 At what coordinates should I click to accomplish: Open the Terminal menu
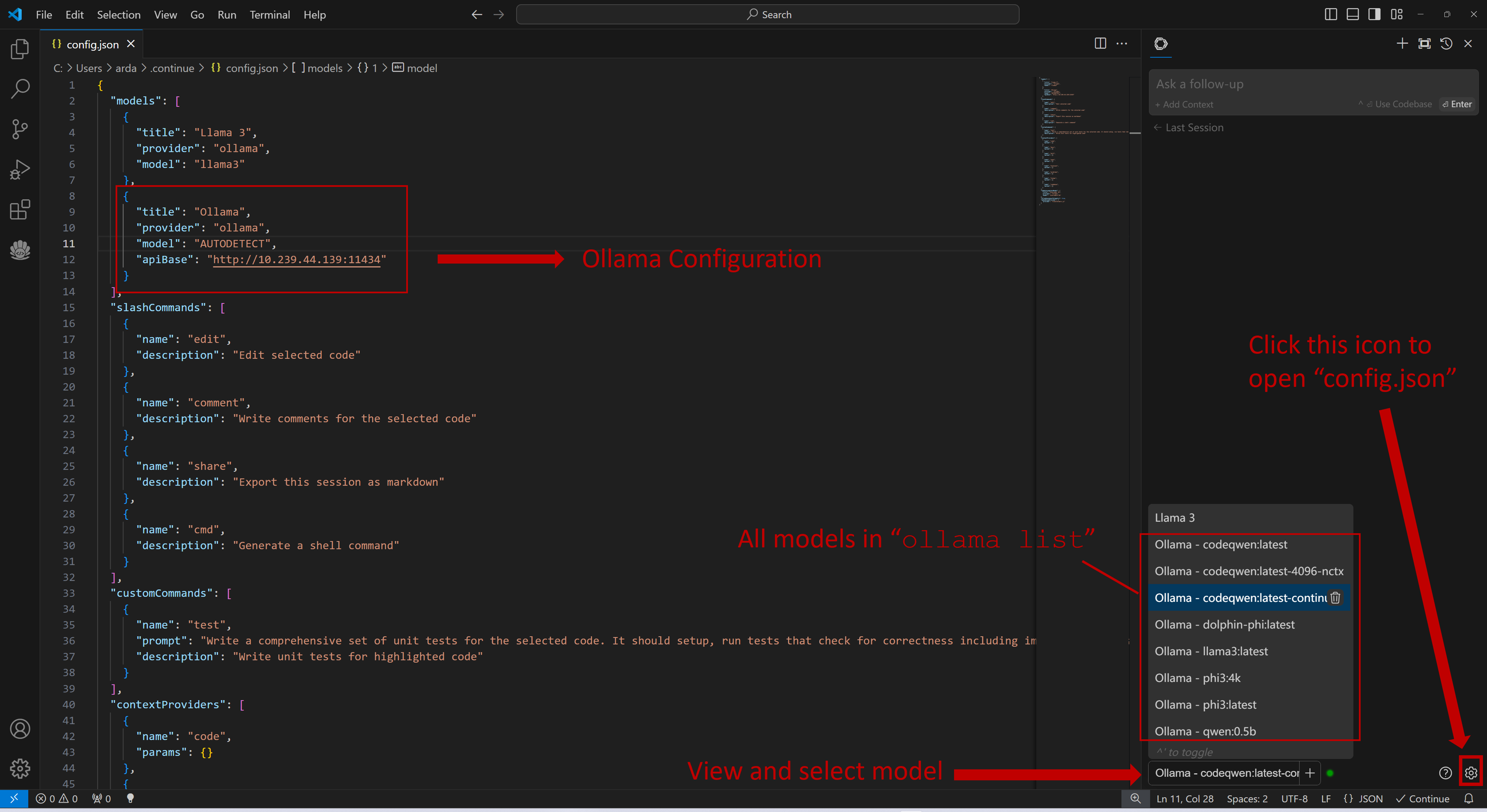coord(270,15)
